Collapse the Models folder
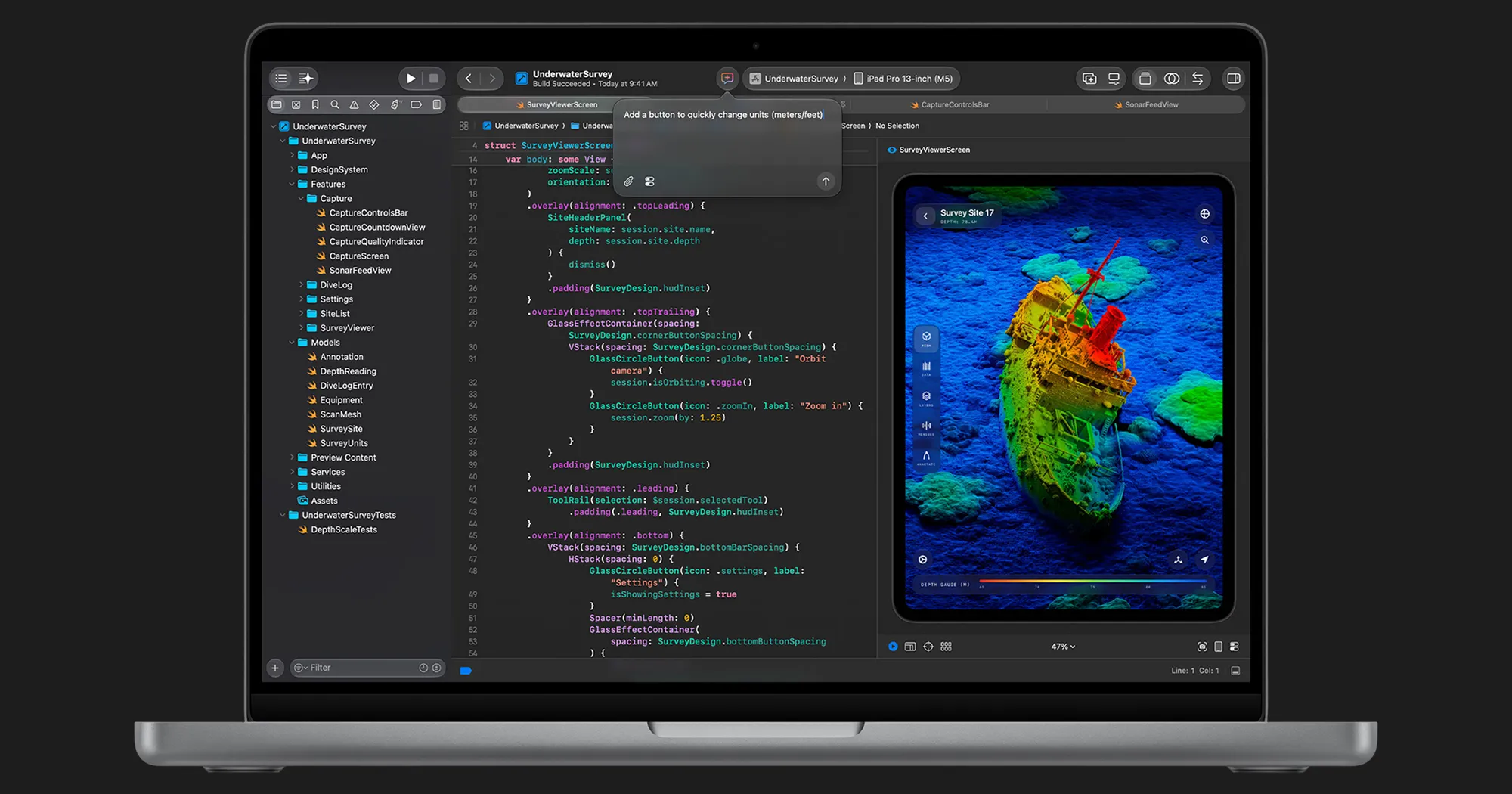The width and height of the screenshot is (1512, 794). coord(292,343)
